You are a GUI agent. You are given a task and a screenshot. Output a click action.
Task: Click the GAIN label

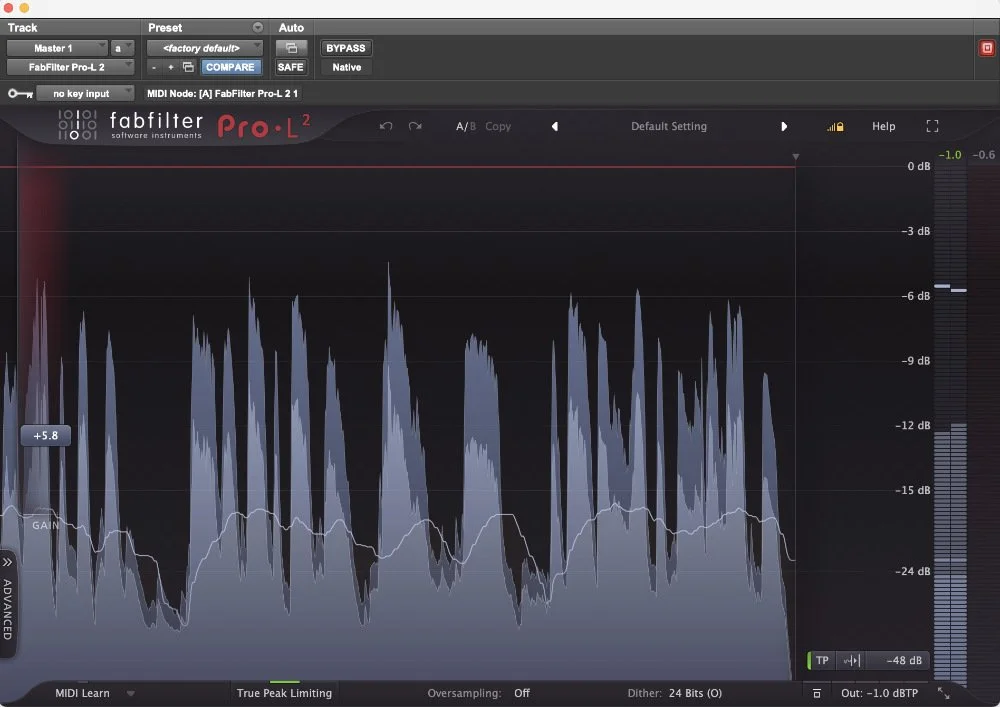pyautogui.click(x=45, y=525)
